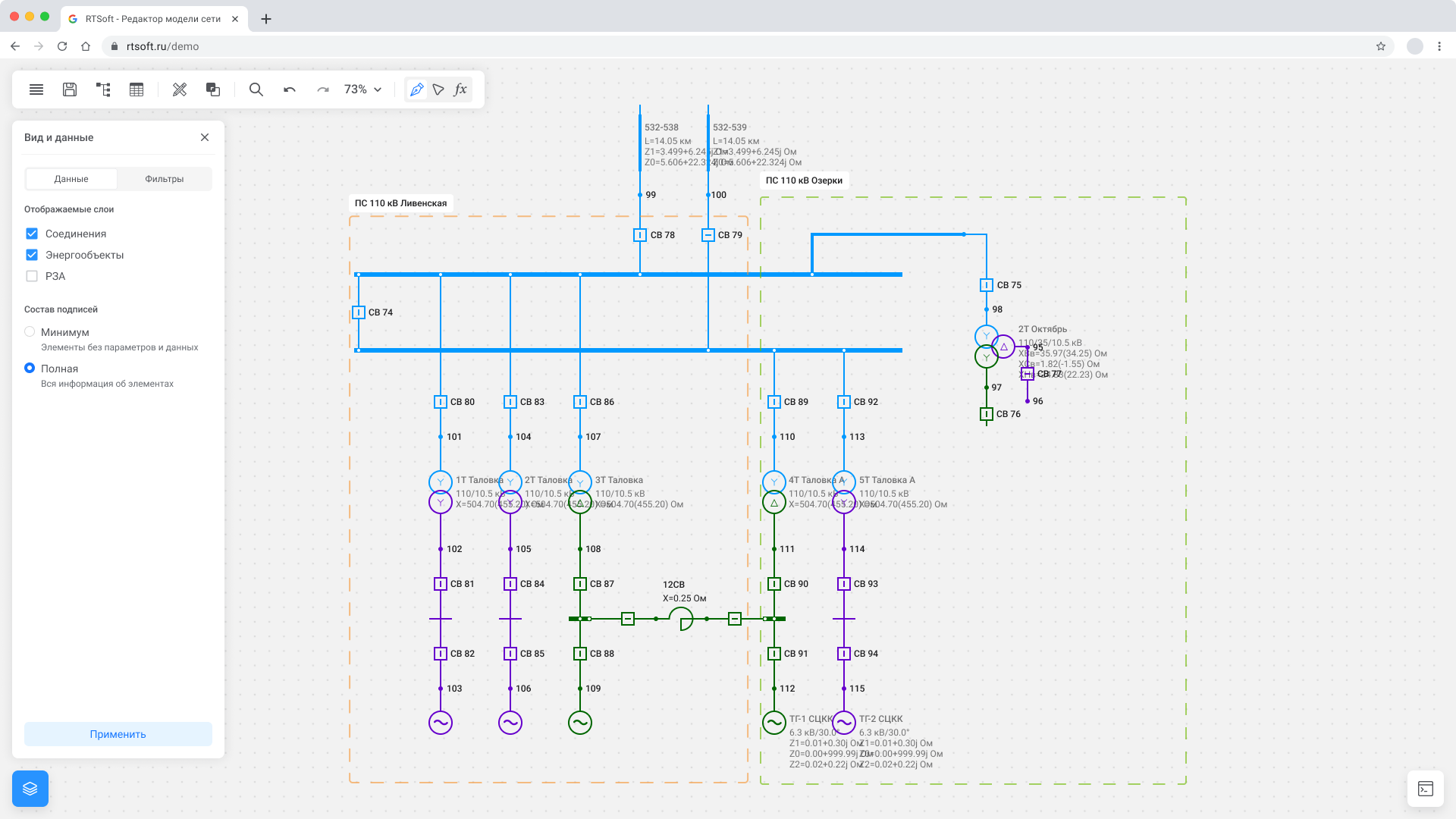The image size is (1456, 819).
Task: Select breaker symbol CB 80
Action: 441,402
